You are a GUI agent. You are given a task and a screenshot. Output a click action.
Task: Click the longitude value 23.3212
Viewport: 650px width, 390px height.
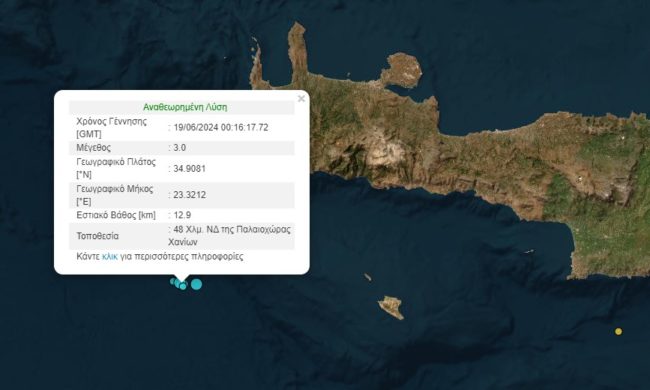click(189, 195)
